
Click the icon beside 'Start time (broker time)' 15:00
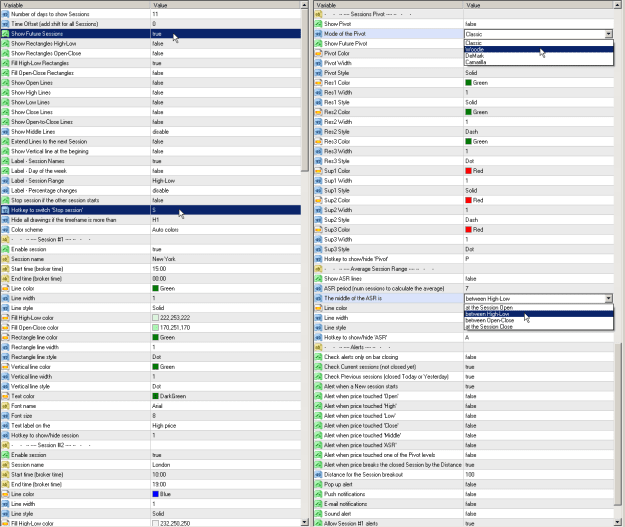click(x=5, y=269)
